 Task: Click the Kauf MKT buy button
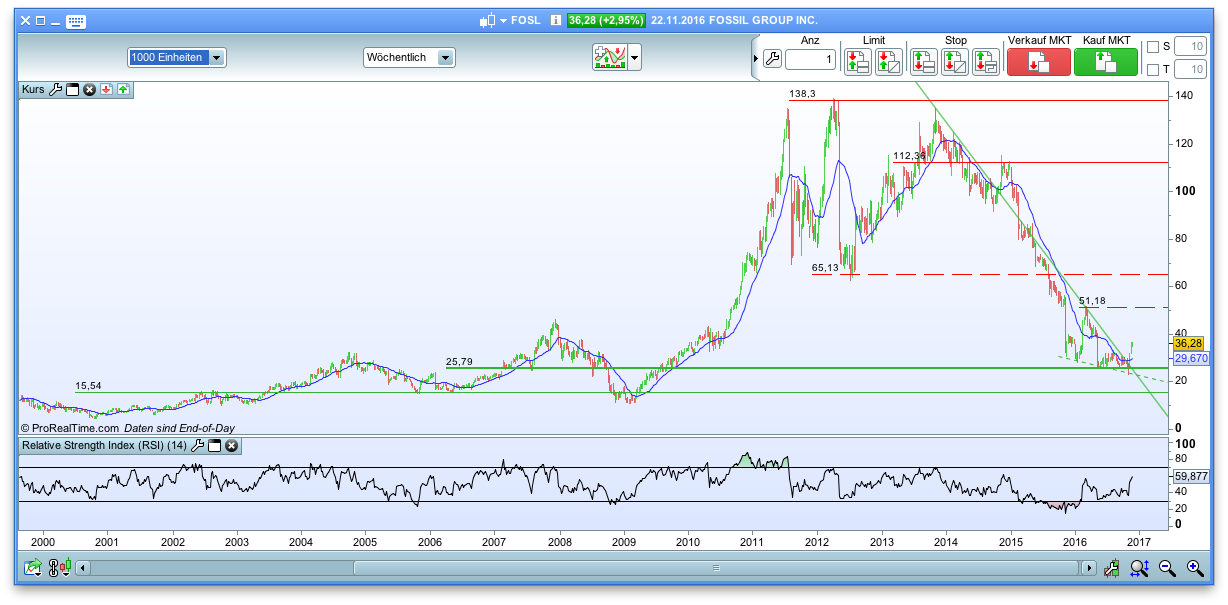click(1105, 62)
